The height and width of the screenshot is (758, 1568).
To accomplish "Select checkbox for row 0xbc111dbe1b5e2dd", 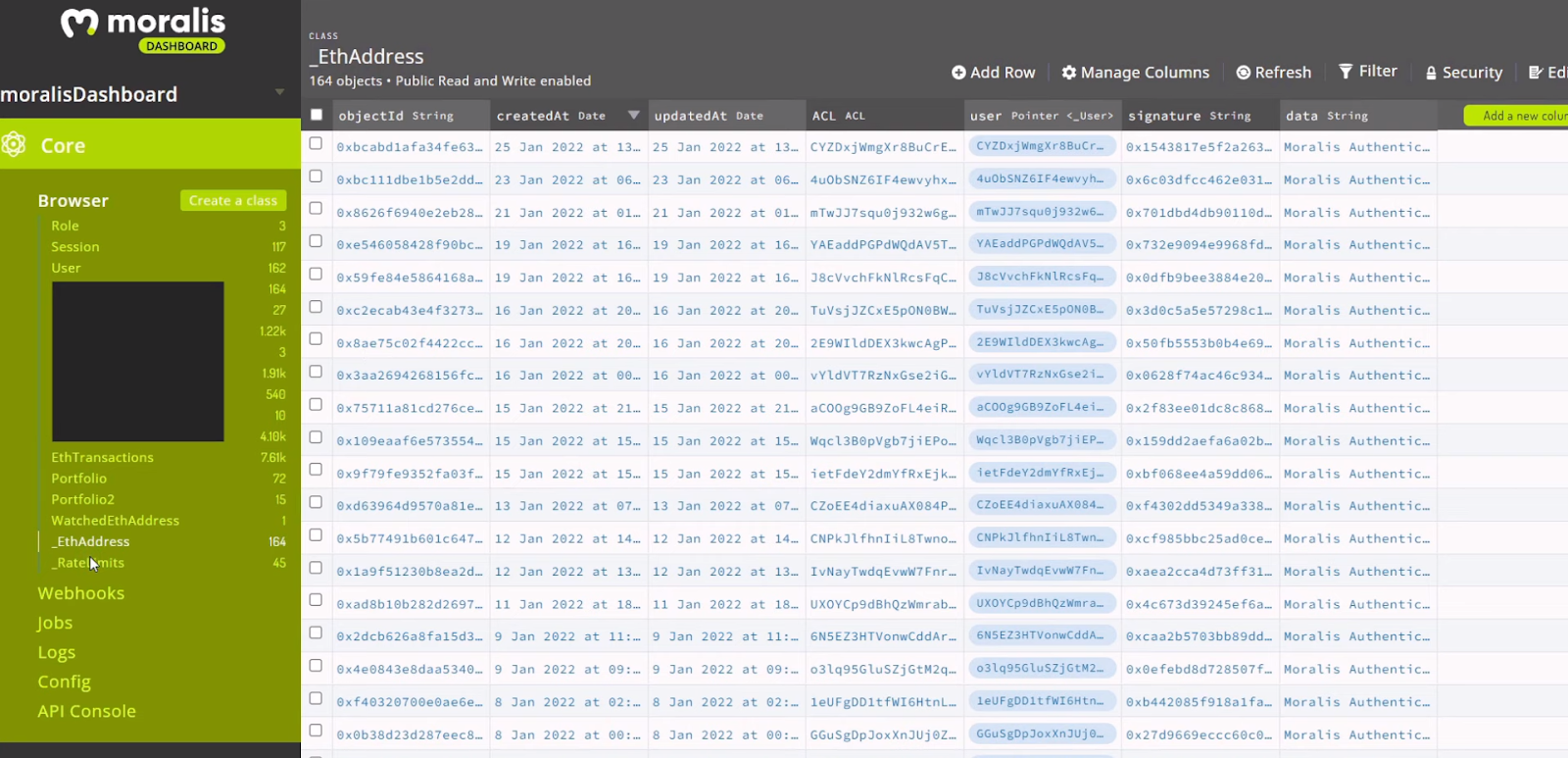I will [x=316, y=177].
